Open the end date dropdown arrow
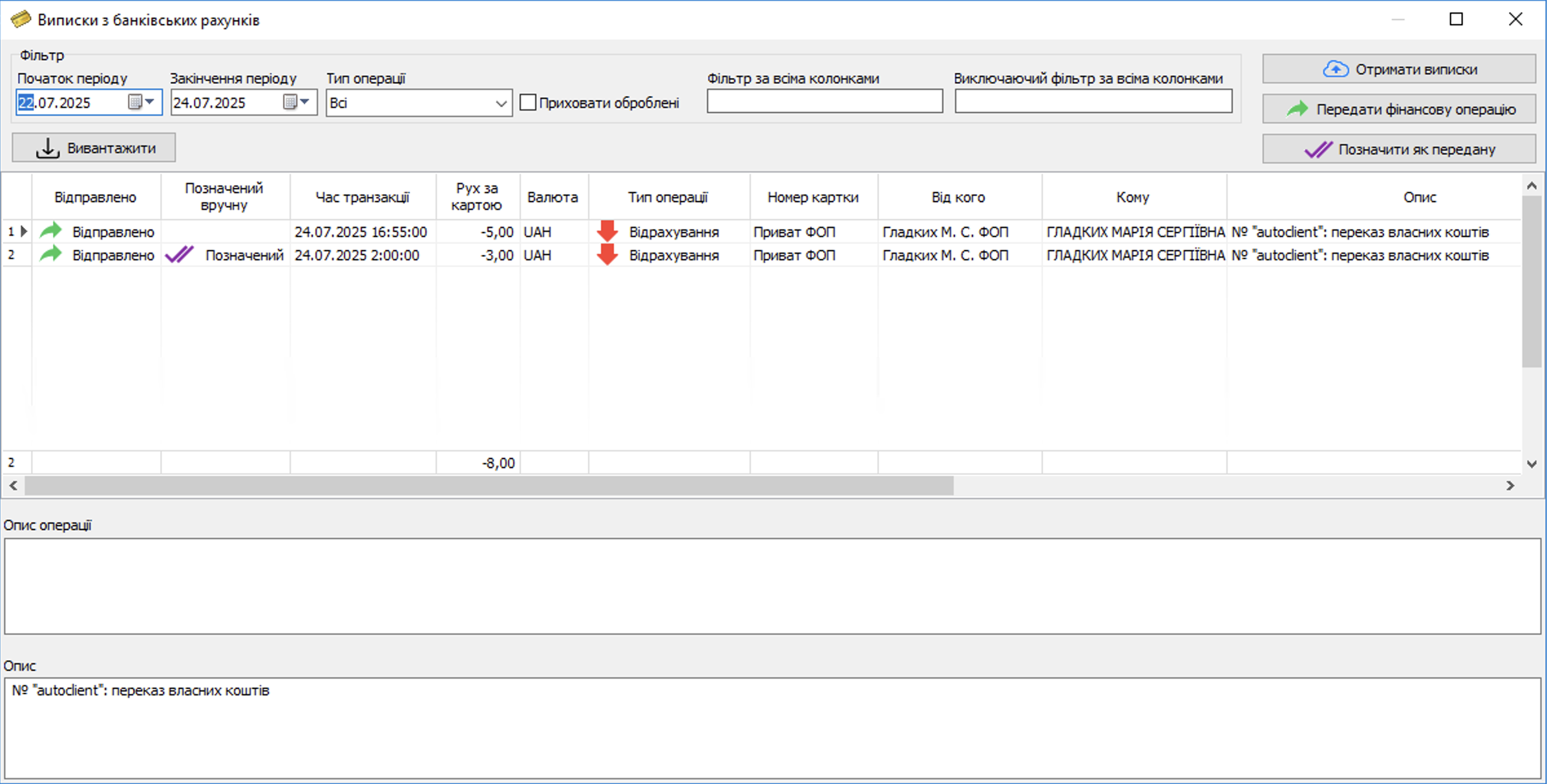 tap(305, 102)
